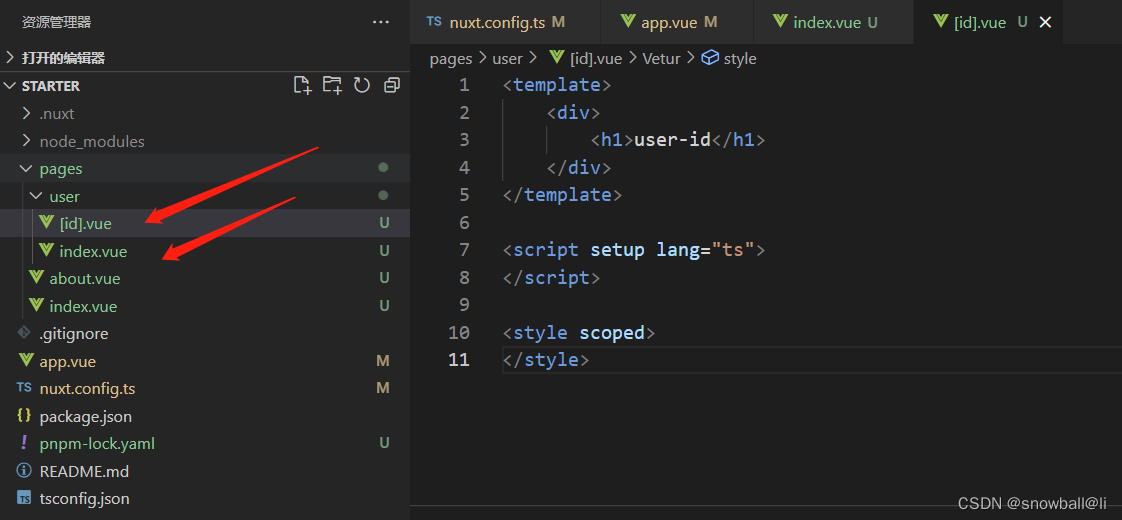Image resolution: width=1122 pixels, height=520 pixels.
Task: Open the .gitignore file
Action: 73,334
